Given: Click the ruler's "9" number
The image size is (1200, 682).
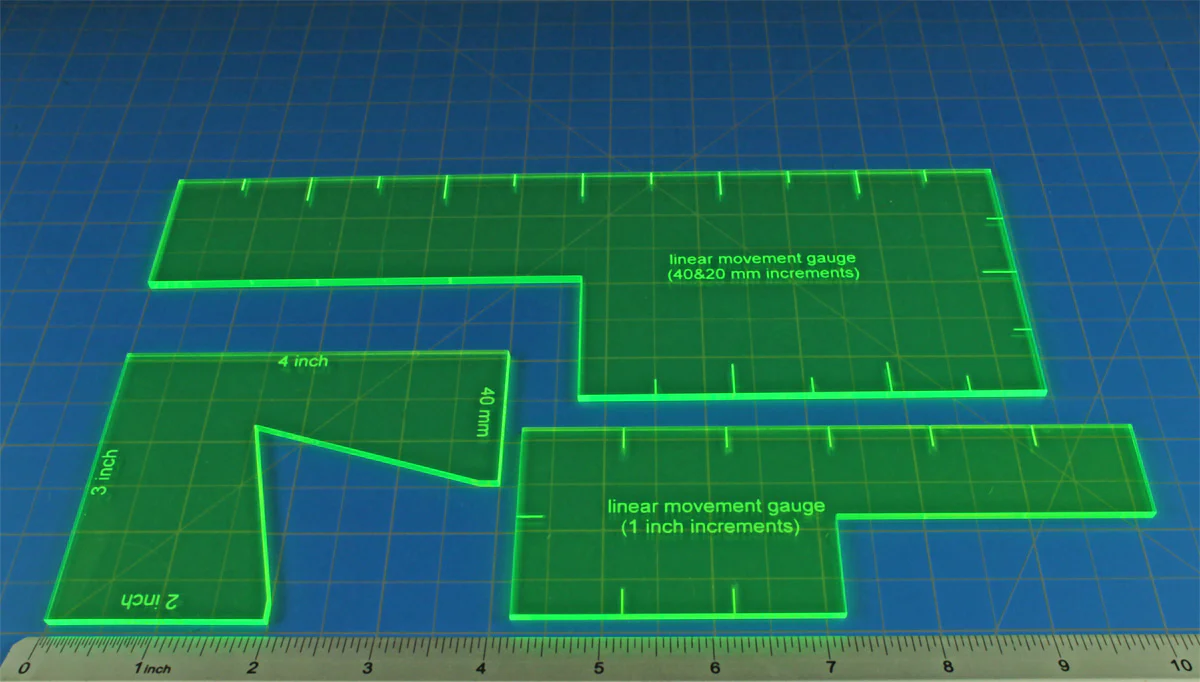Looking at the screenshot, I should (1062, 663).
